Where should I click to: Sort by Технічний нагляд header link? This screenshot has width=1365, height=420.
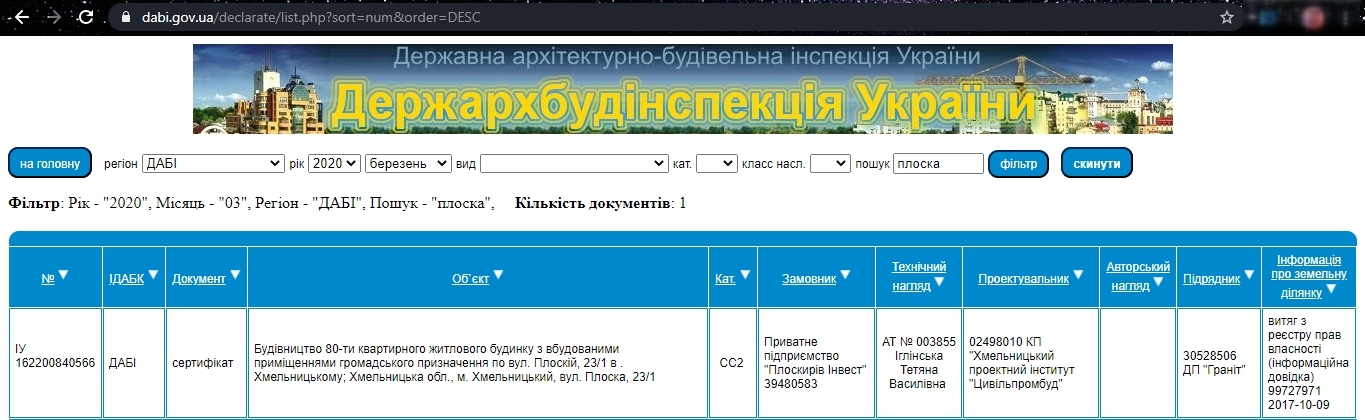917,276
